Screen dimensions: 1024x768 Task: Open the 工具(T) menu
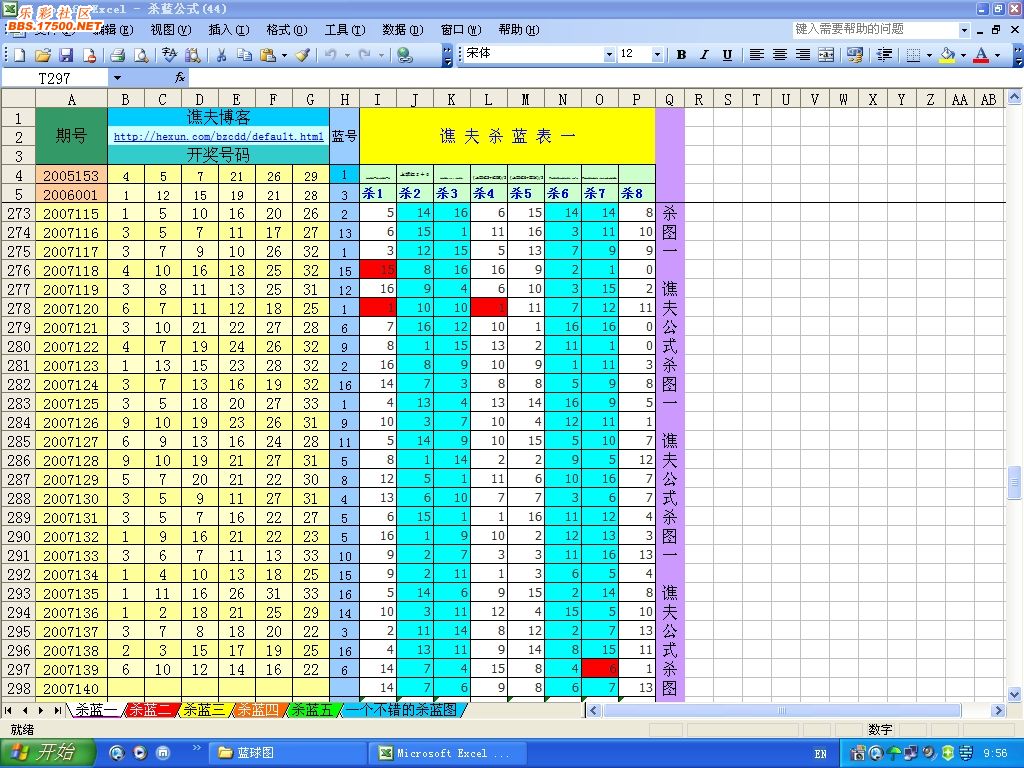[345, 29]
